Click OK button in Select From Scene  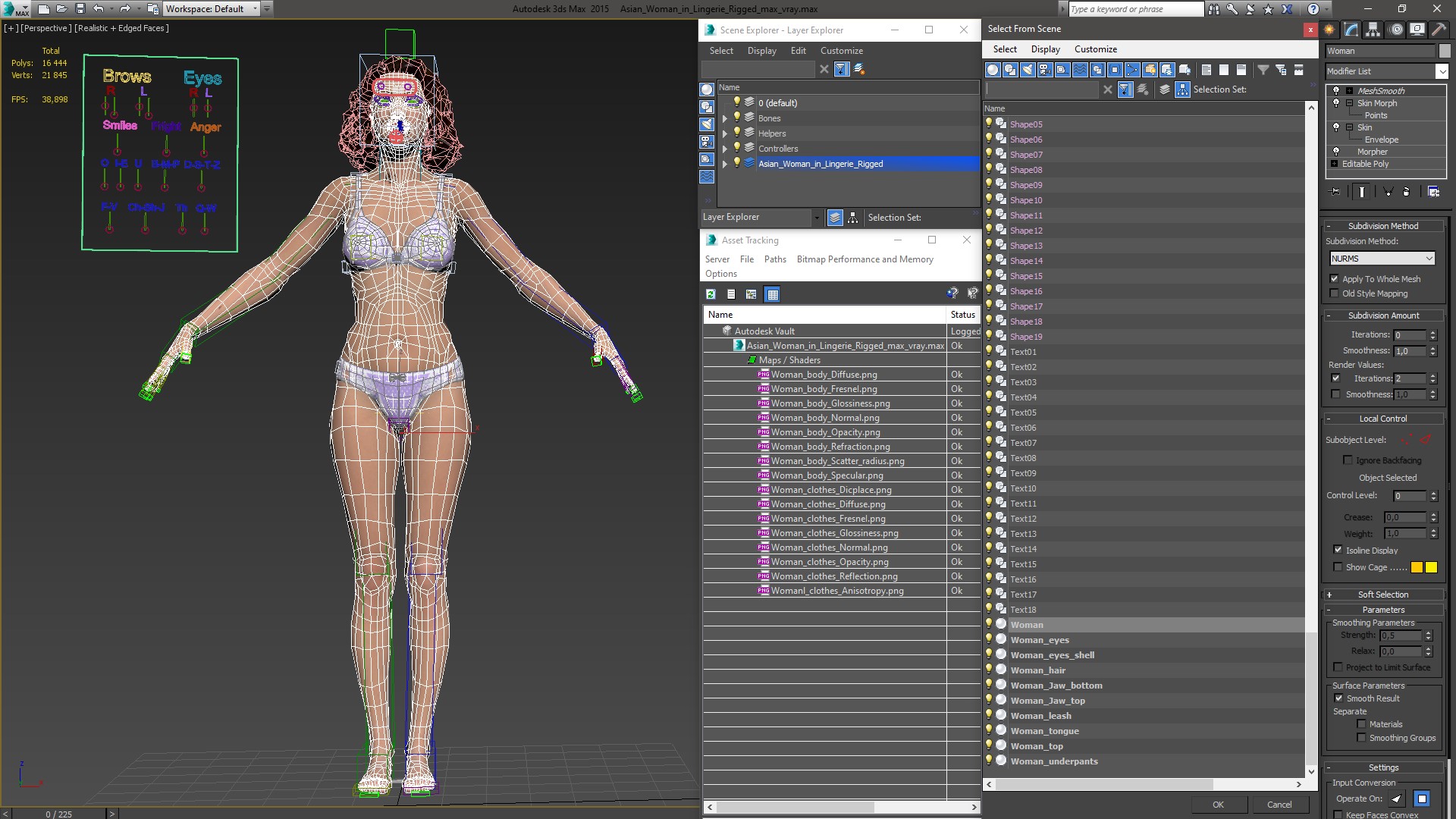click(x=1218, y=805)
